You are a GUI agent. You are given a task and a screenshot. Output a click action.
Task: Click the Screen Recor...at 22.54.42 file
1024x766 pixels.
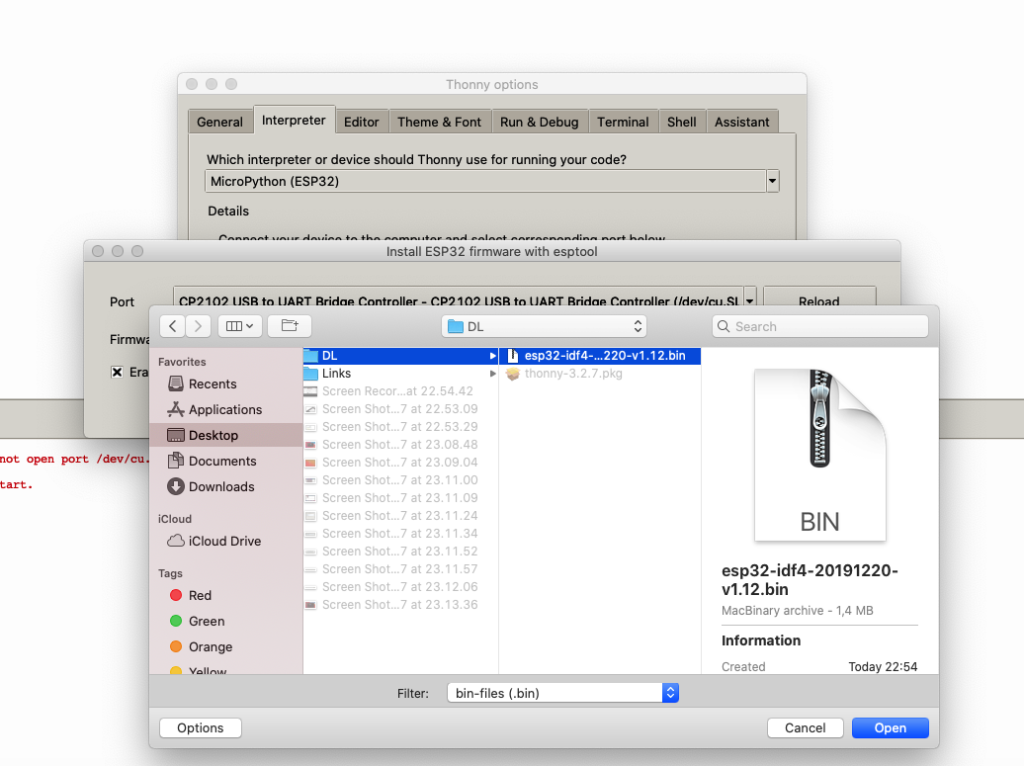coord(401,391)
